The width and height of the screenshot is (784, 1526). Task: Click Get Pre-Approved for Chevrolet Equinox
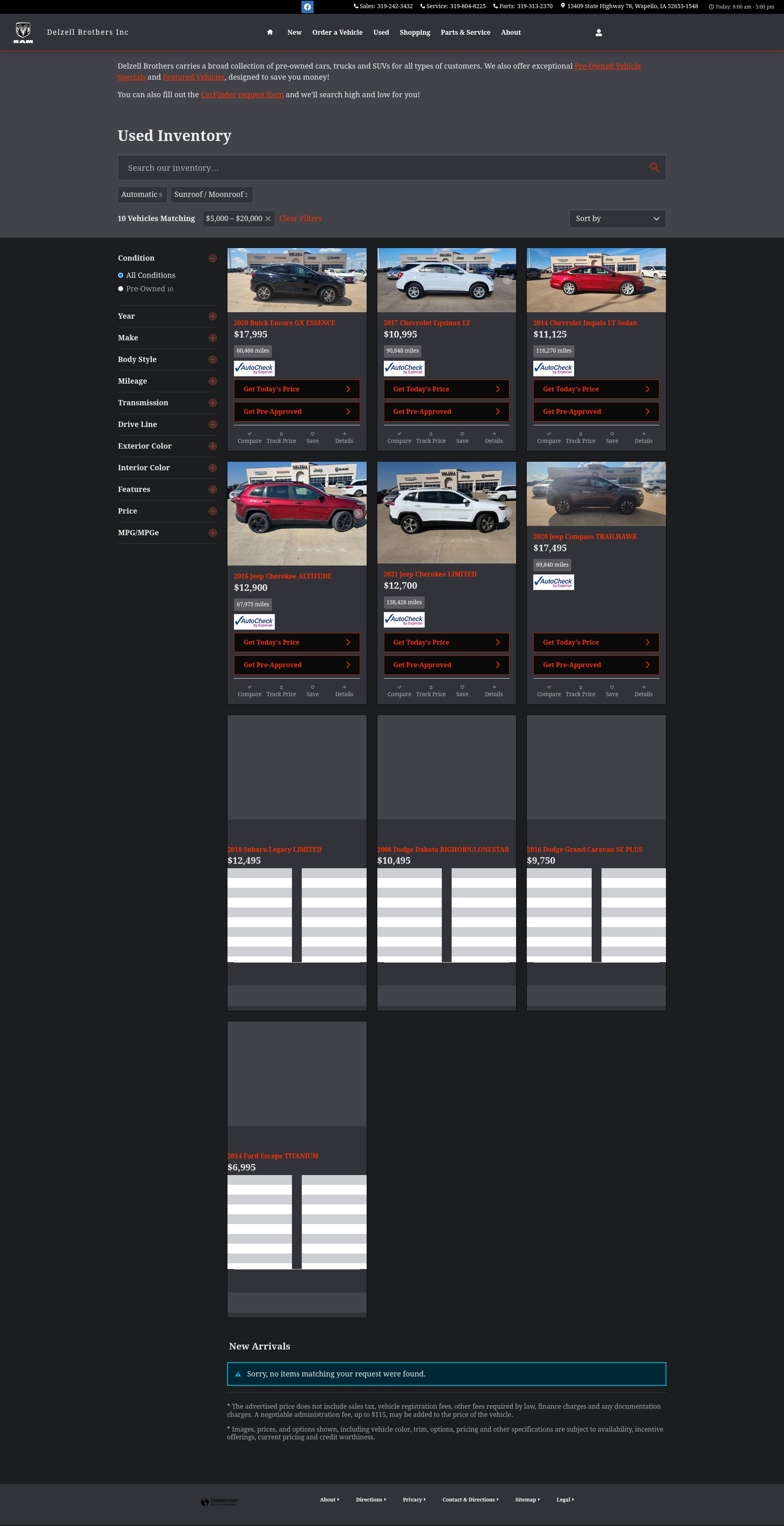coord(446,412)
